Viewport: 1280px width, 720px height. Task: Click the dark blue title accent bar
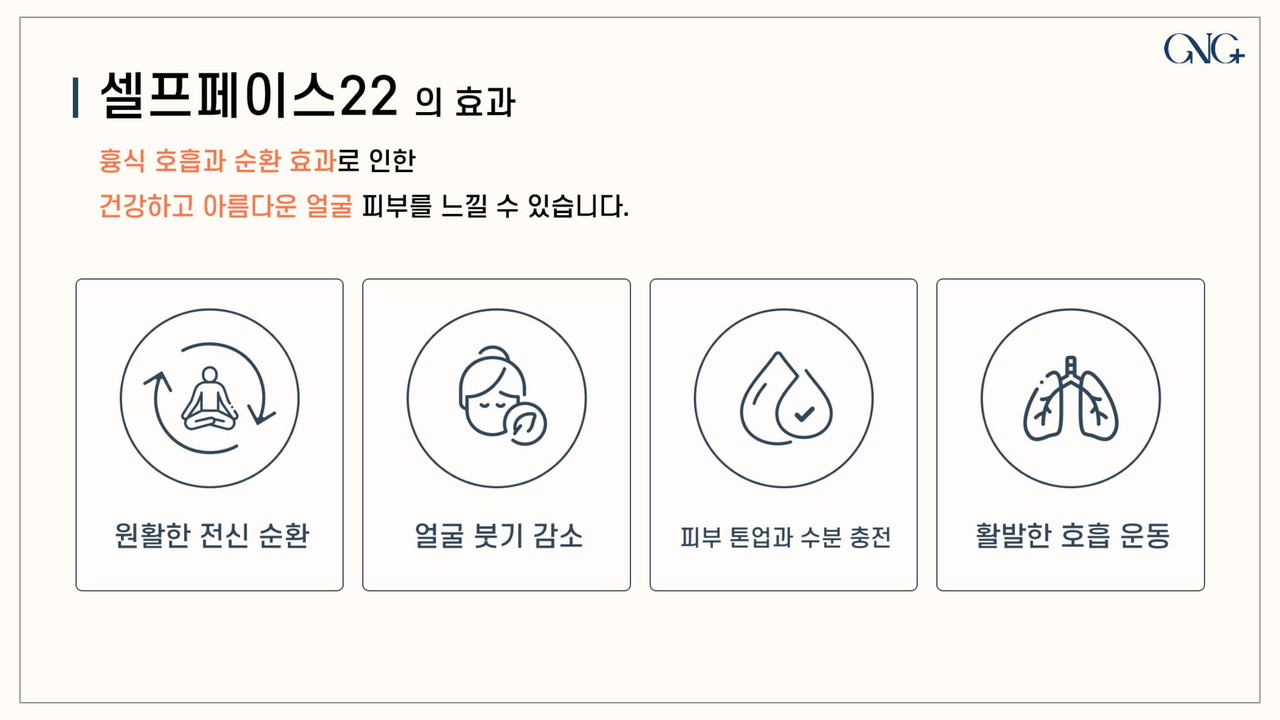[x=76, y=97]
